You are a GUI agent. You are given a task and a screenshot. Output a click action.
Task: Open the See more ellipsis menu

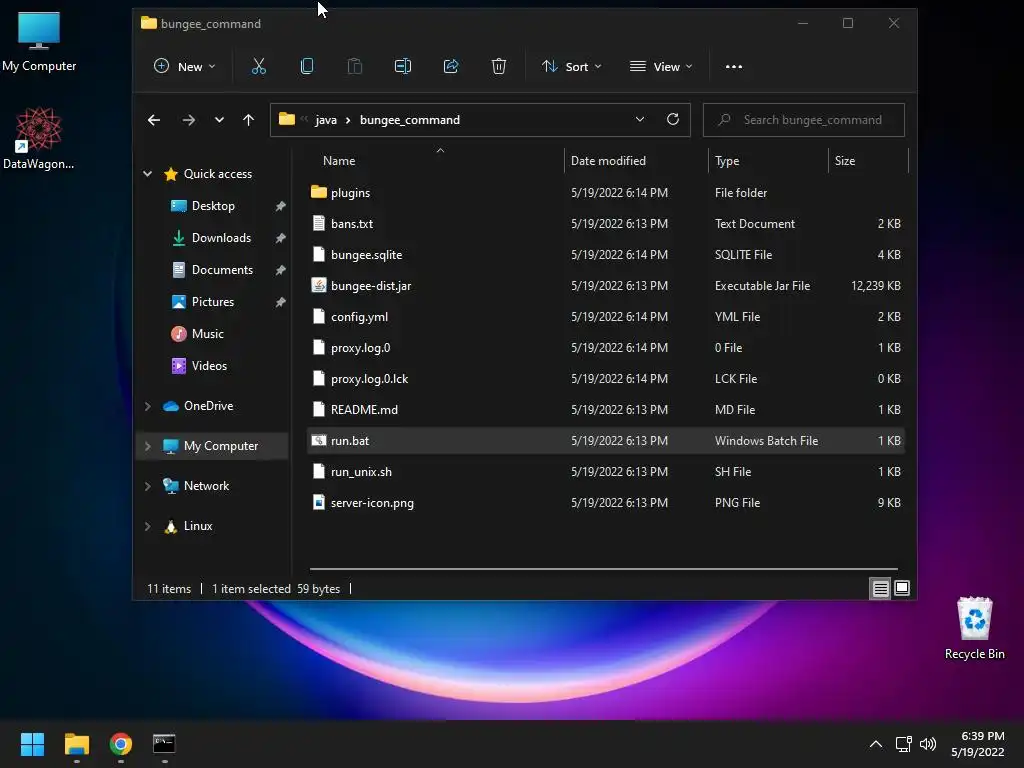[x=733, y=66]
